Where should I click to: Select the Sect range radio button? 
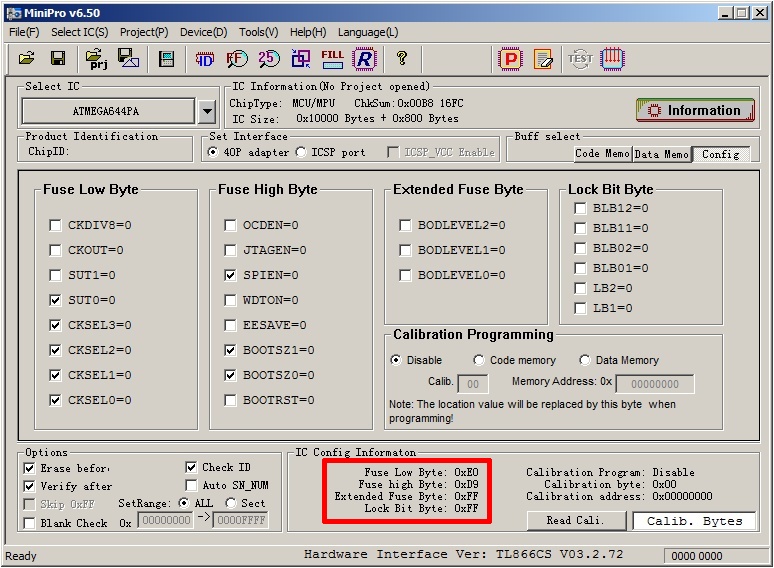coord(231,503)
